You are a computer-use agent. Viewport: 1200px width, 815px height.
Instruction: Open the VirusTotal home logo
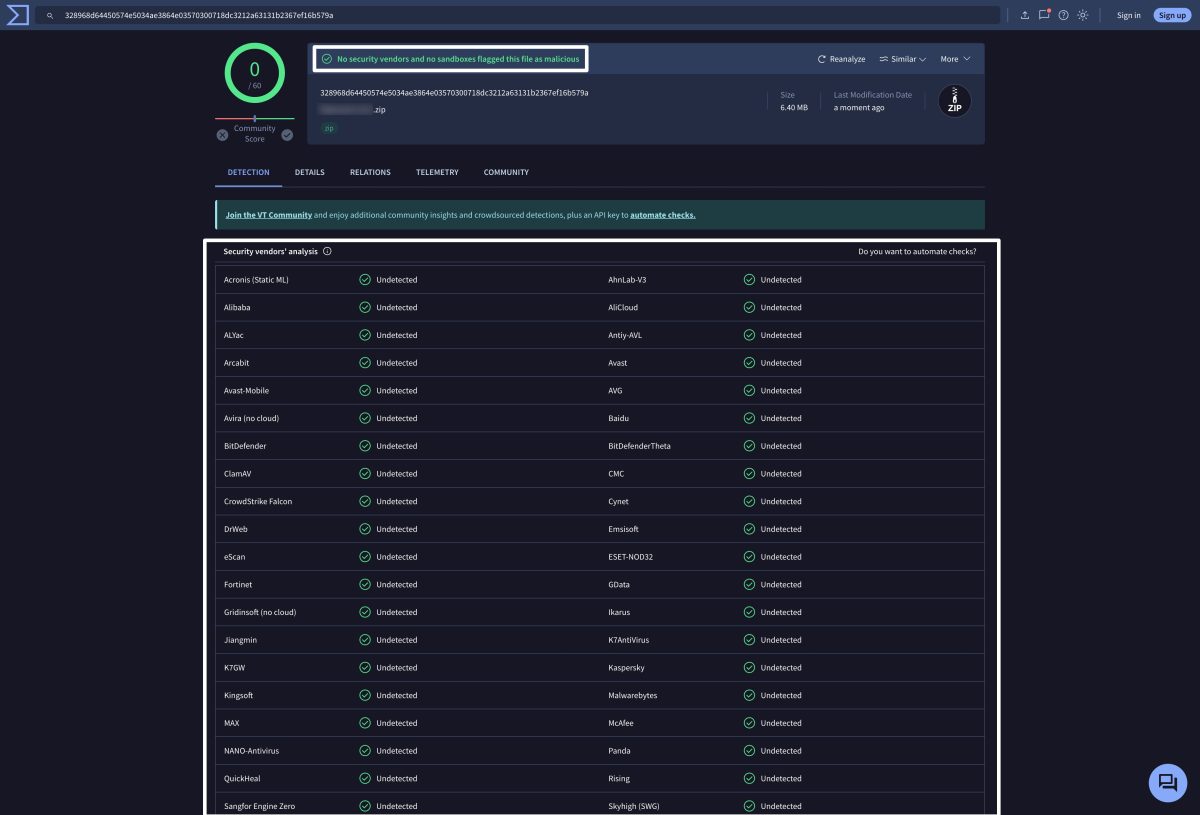16,14
